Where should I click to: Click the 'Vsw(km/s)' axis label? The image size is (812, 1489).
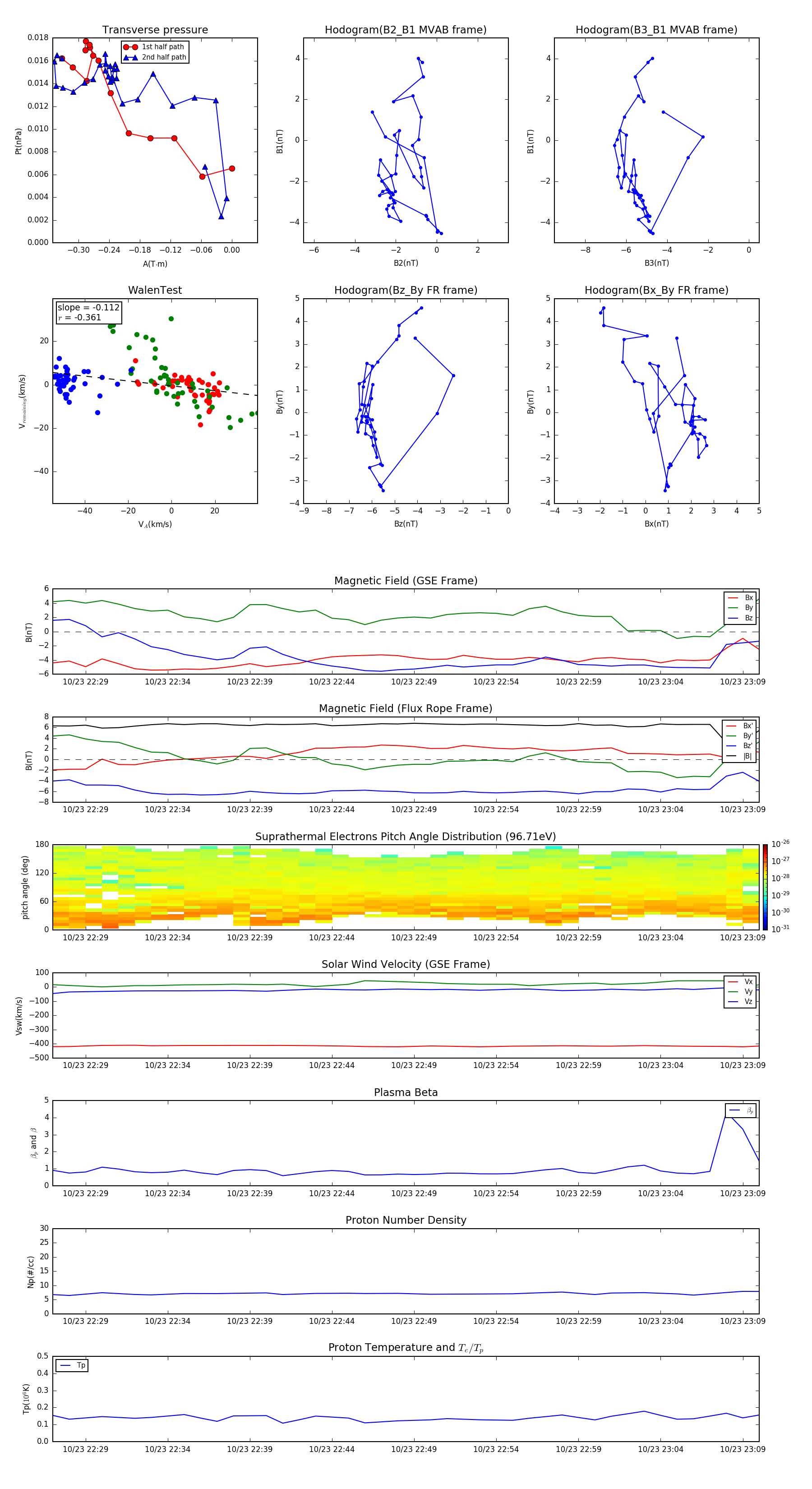(x=18, y=1016)
